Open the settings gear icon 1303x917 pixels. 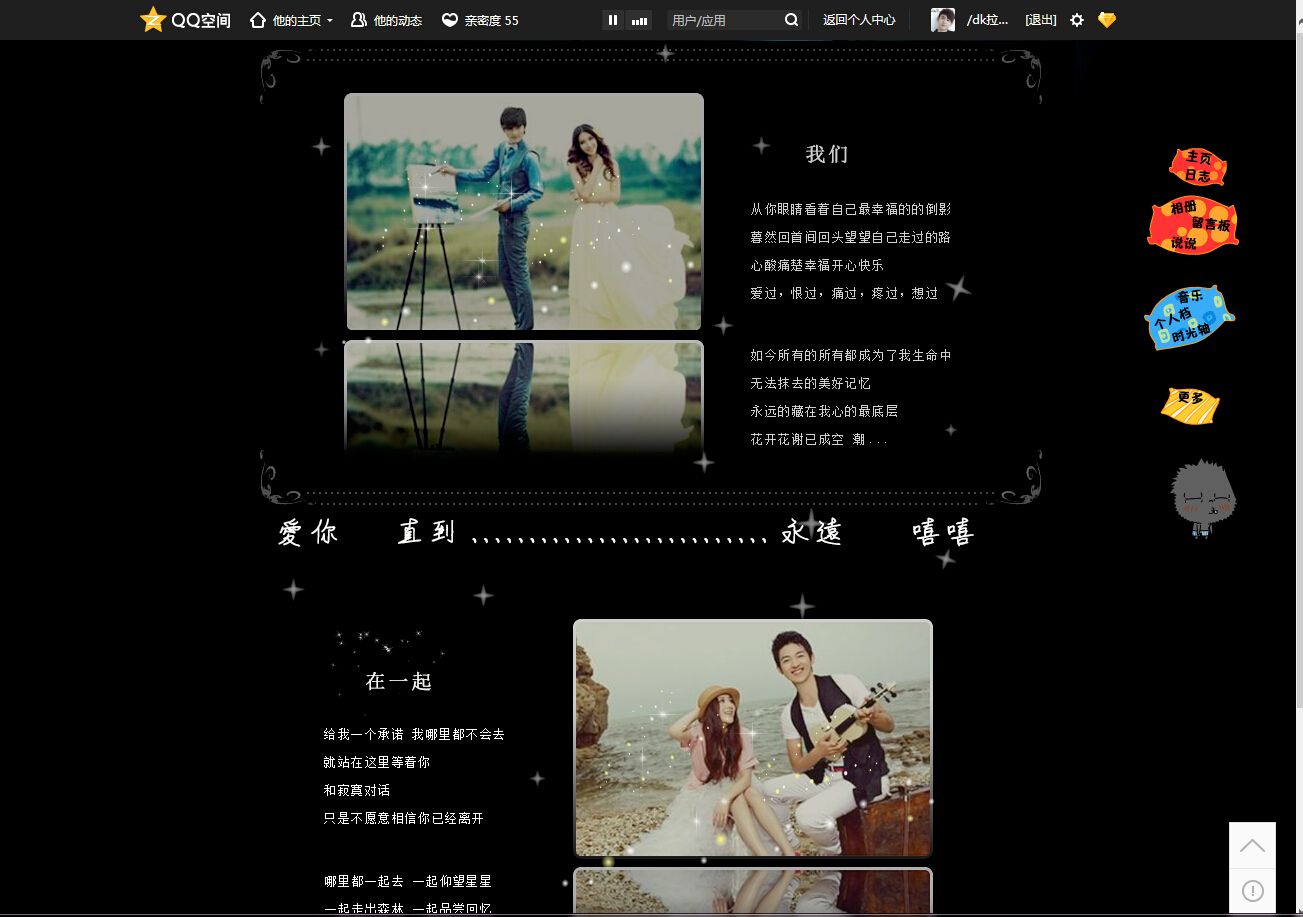1077,20
